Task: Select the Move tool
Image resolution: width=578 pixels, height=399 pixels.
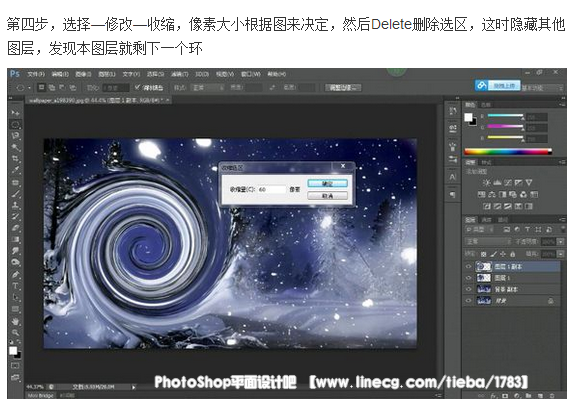Action: click(15, 112)
